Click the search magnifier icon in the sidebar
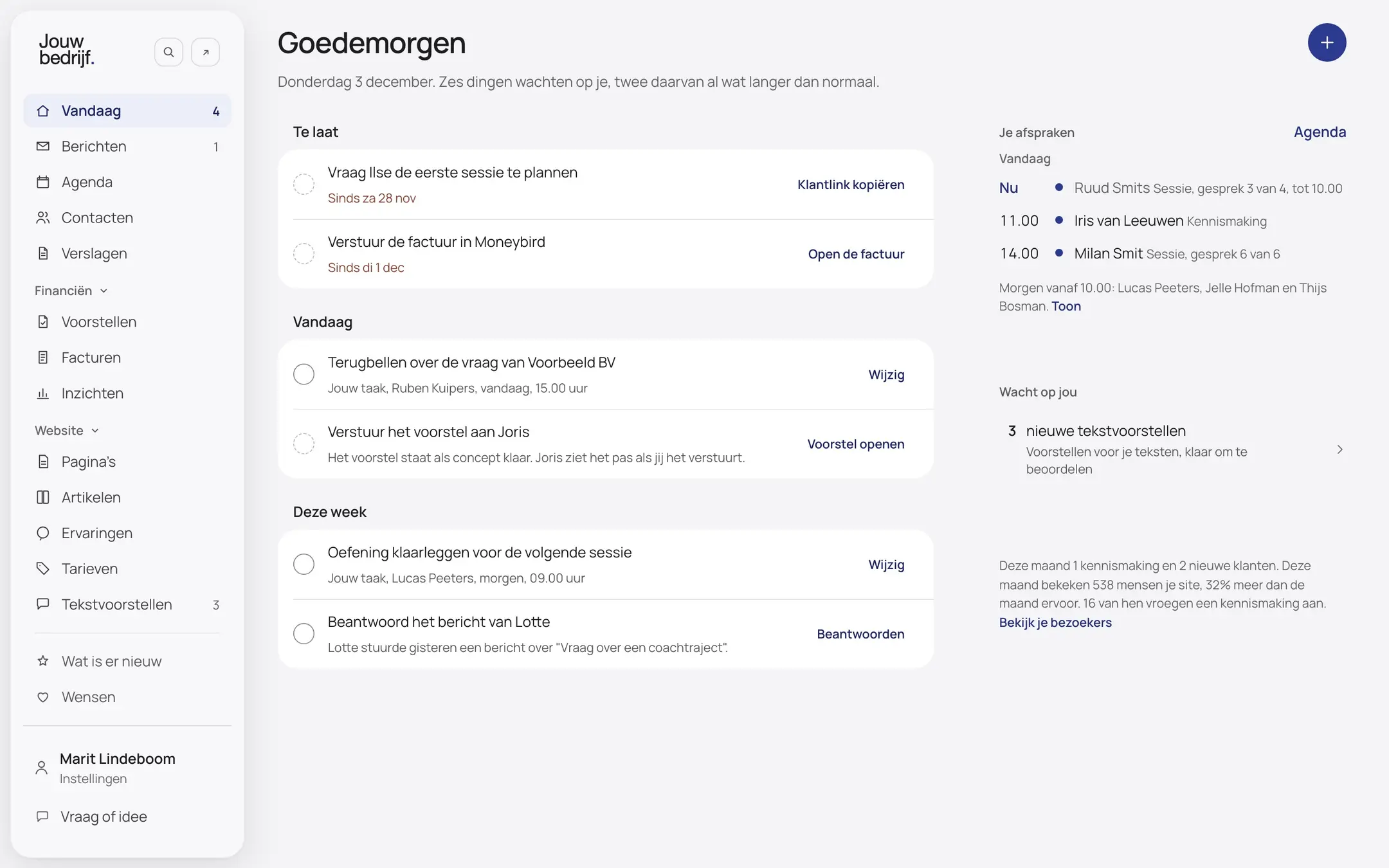 pyautogui.click(x=168, y=52)
